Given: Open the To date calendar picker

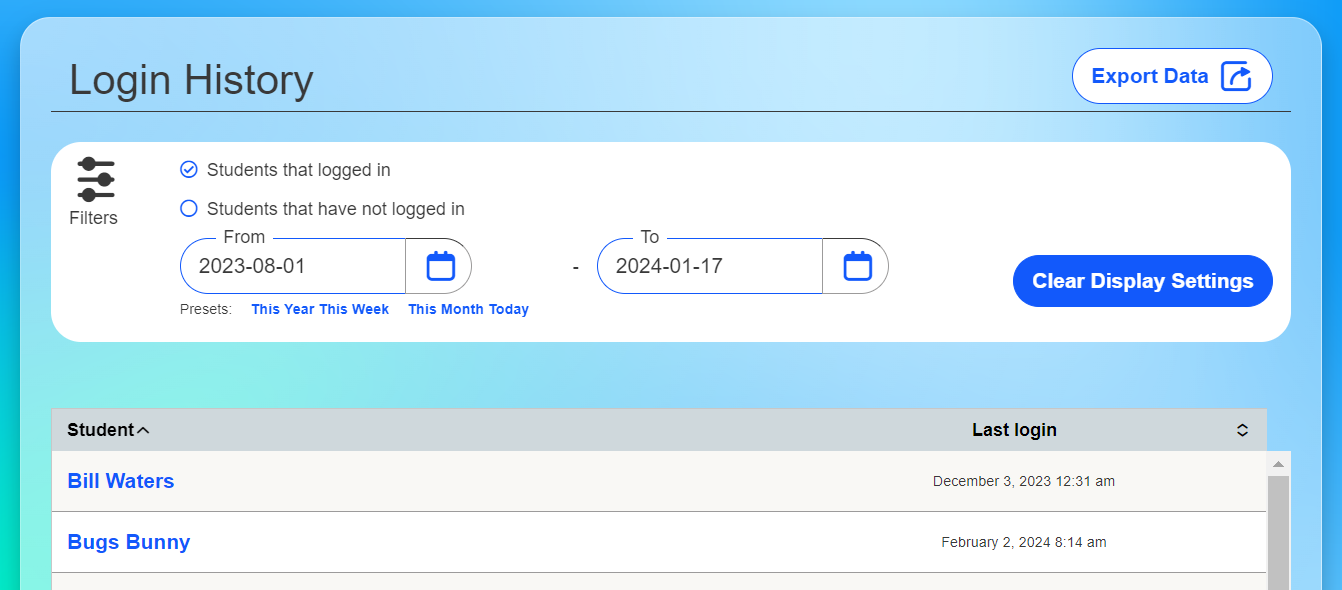Looking at the screenshot, I should tap(857, 266).
